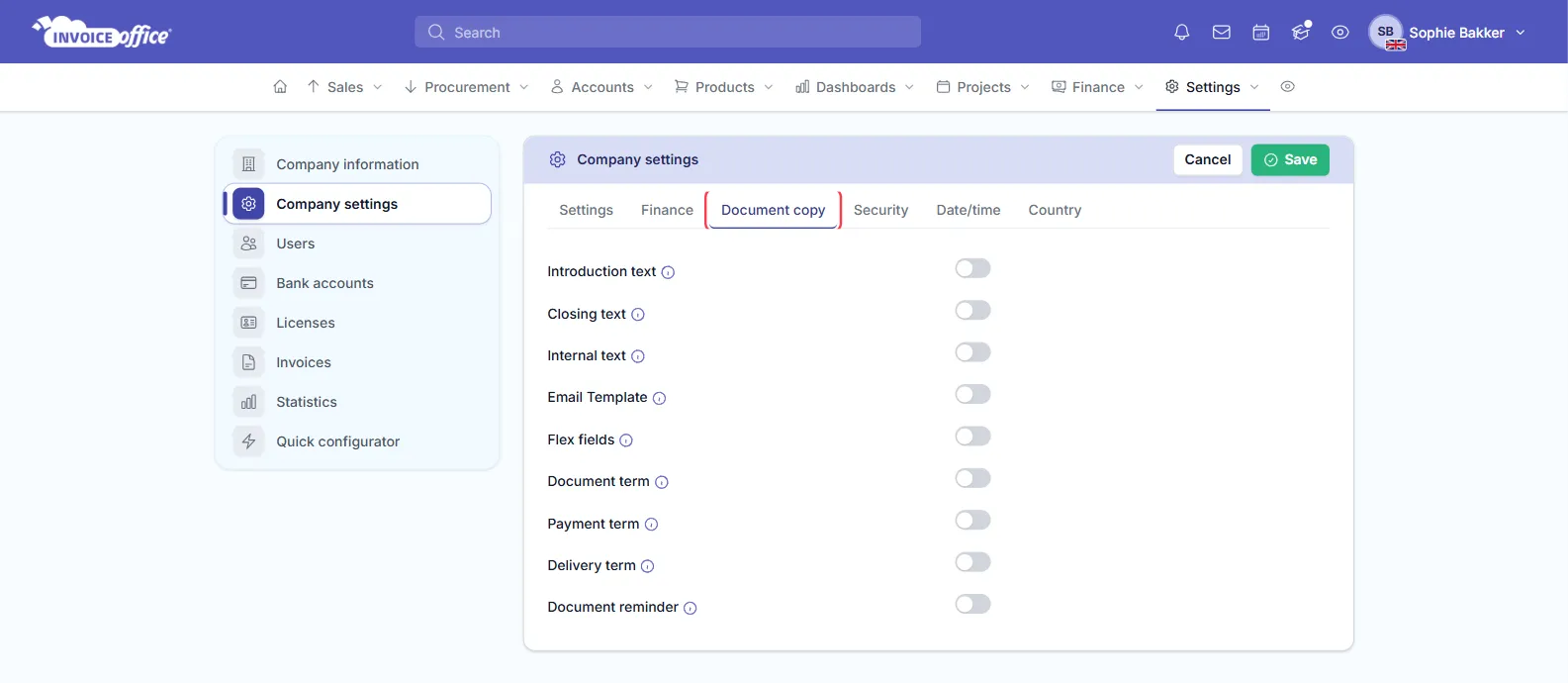Image resolution: width=1568 pixels, height=683 pixels.
Task: Open Users in sidebar
Action: [x=357, y=244]
